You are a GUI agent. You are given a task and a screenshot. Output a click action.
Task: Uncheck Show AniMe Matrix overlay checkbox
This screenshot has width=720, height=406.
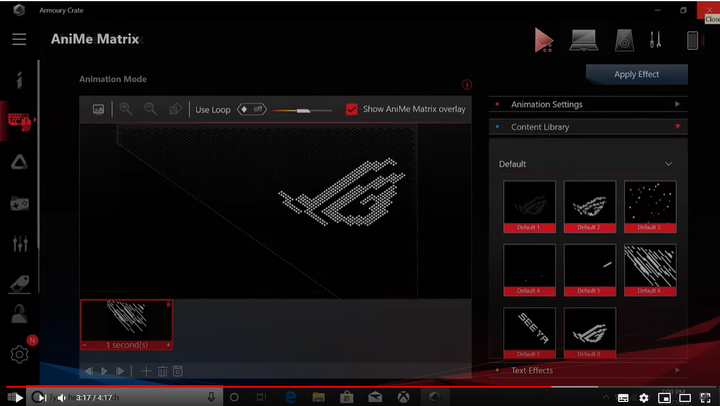click(352, 109)
